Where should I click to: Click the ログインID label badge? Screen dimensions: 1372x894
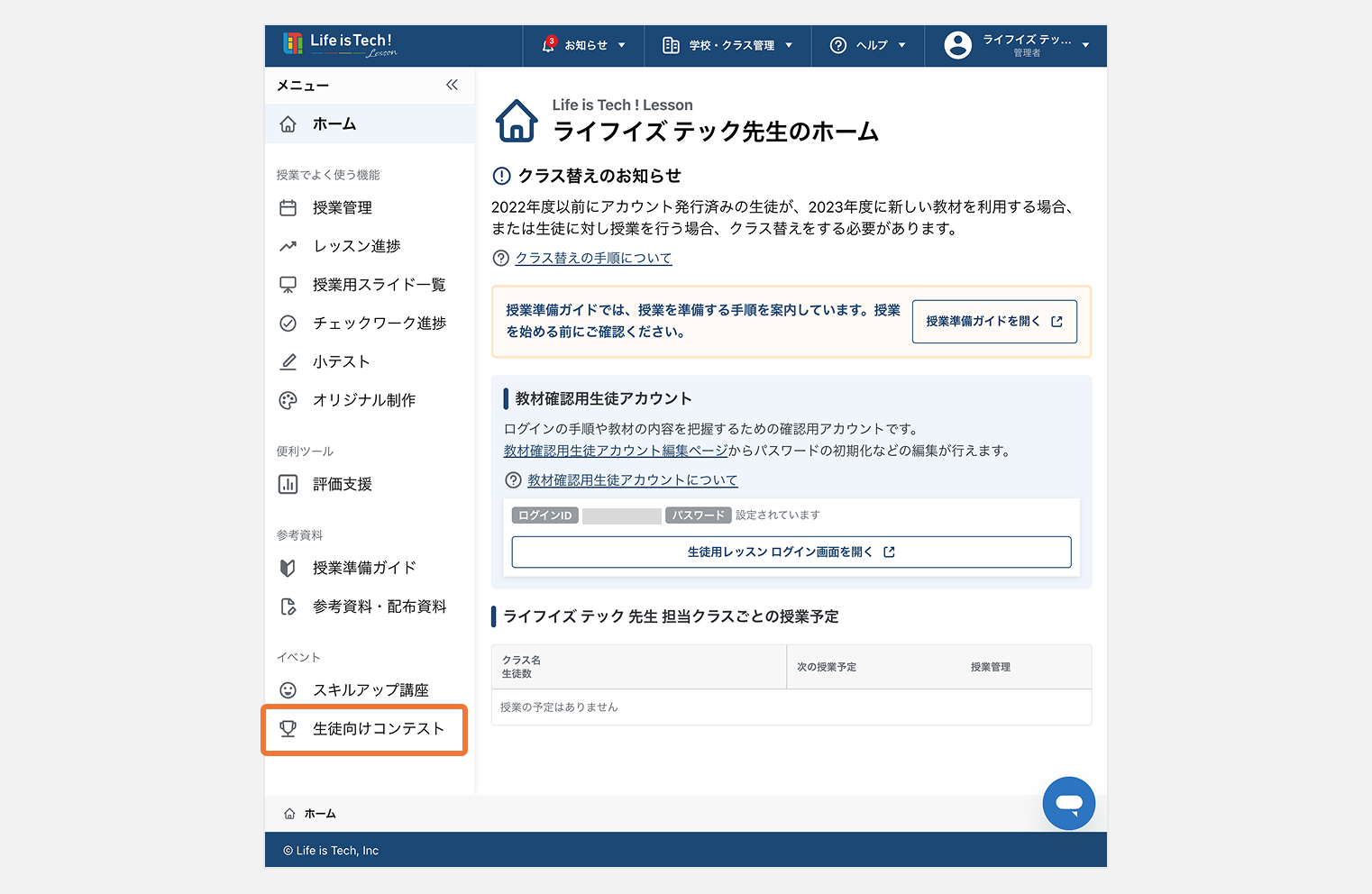(x=545, y=515)
